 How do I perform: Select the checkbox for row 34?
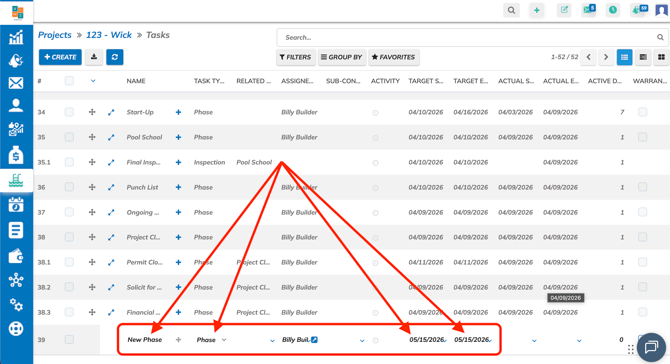tap(69, 112)
